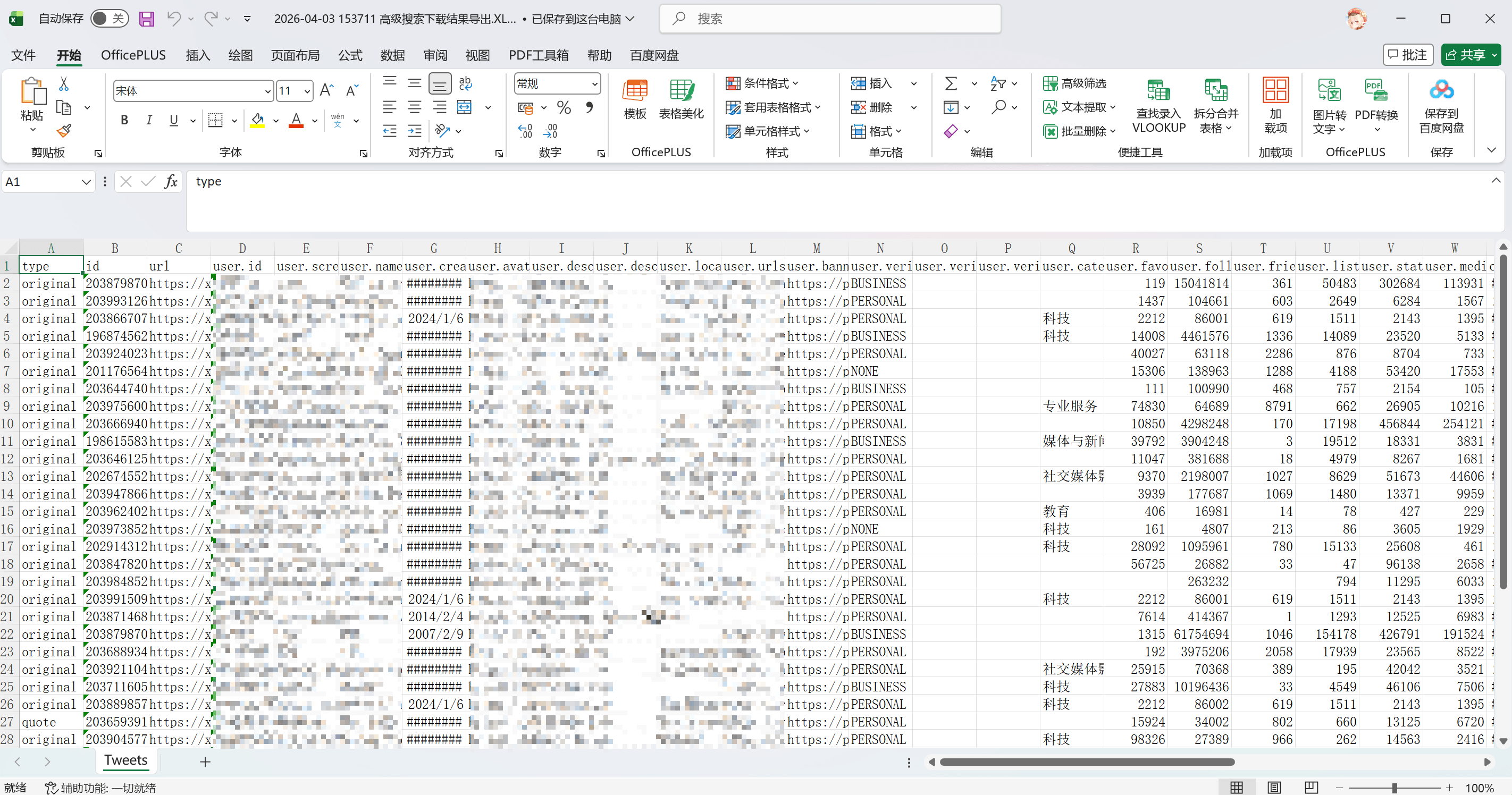The width and height of the screenshot is (1512, 795).
Task: Open the 数据 ribbon tab
Action: coord(392,55)
